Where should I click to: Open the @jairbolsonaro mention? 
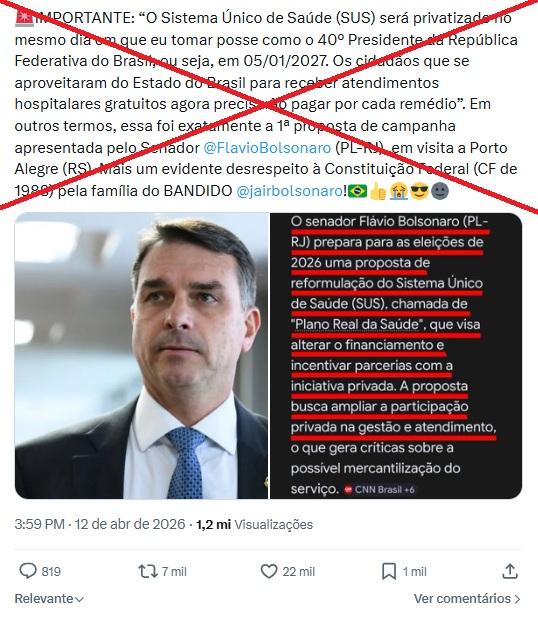tap(290, 191)
